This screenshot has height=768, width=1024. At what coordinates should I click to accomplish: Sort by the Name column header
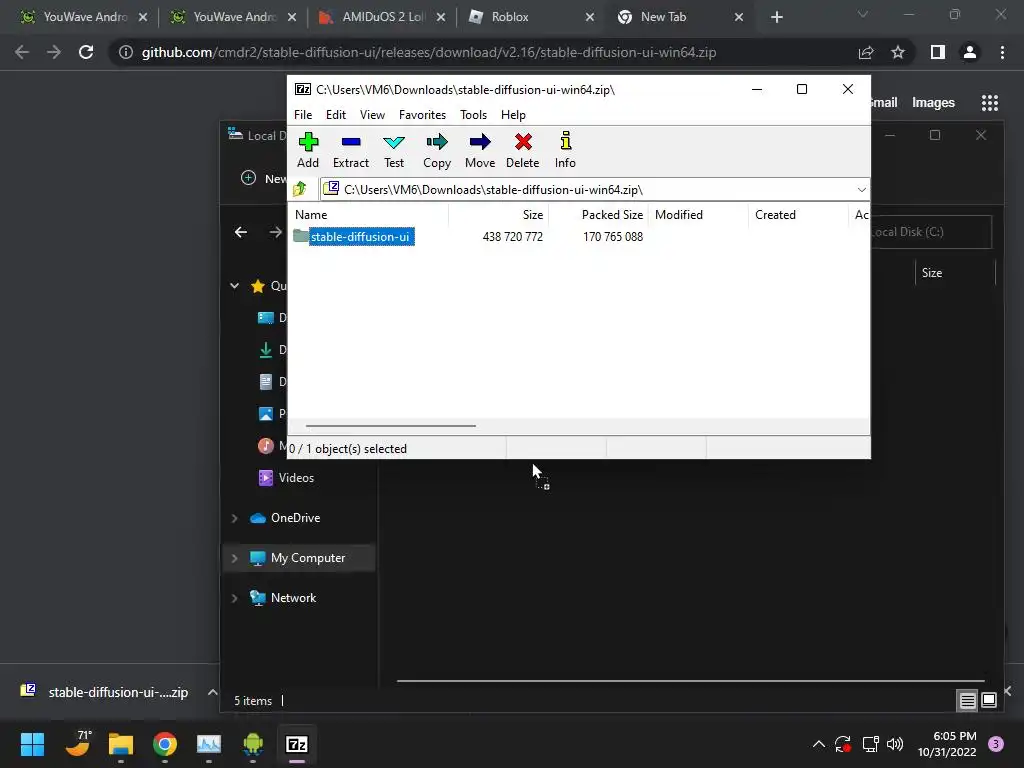[368, 215]
